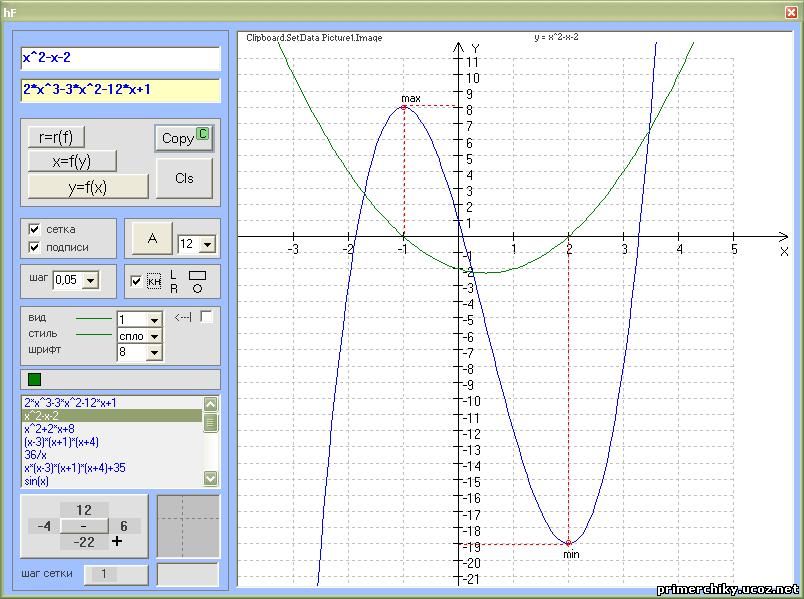Screen dimensions: 804x599
Task: Clear the graph with the Cls button
Action: [184, 178]
